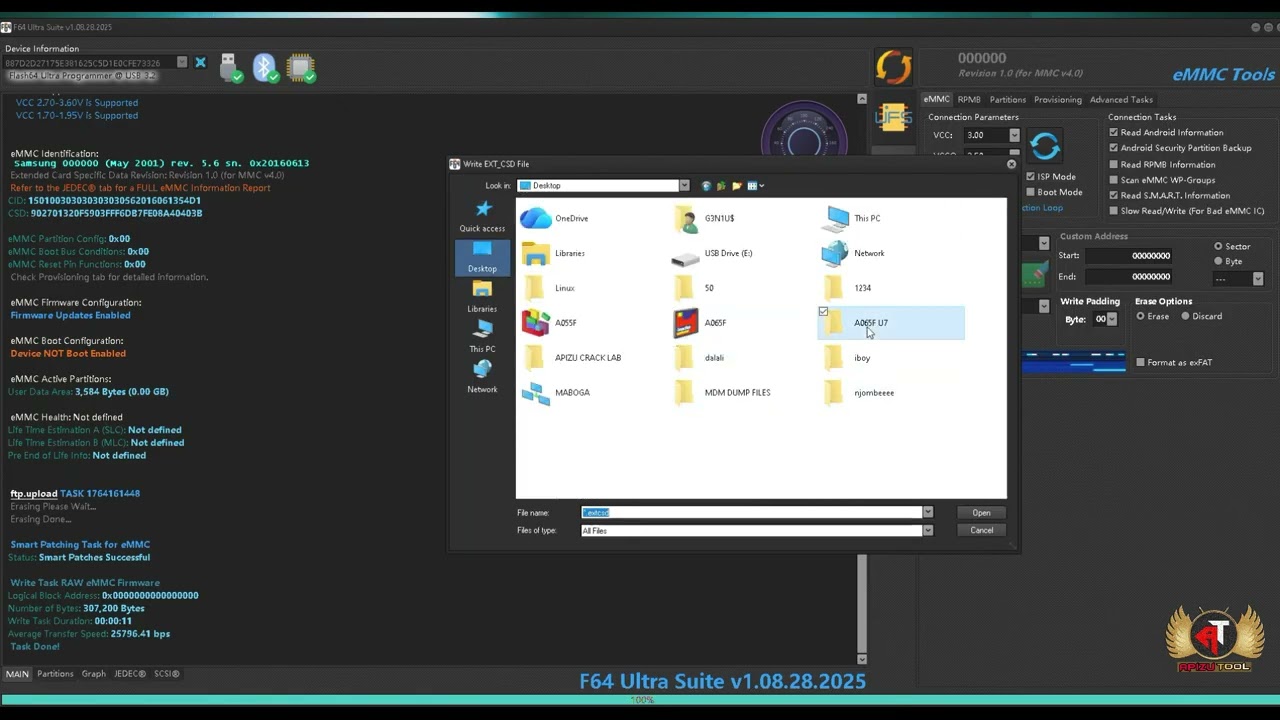This screenshot has height=720, width=1280.
Task: Open the MDM DUMP FILES folder
Action: coord(721,392)
